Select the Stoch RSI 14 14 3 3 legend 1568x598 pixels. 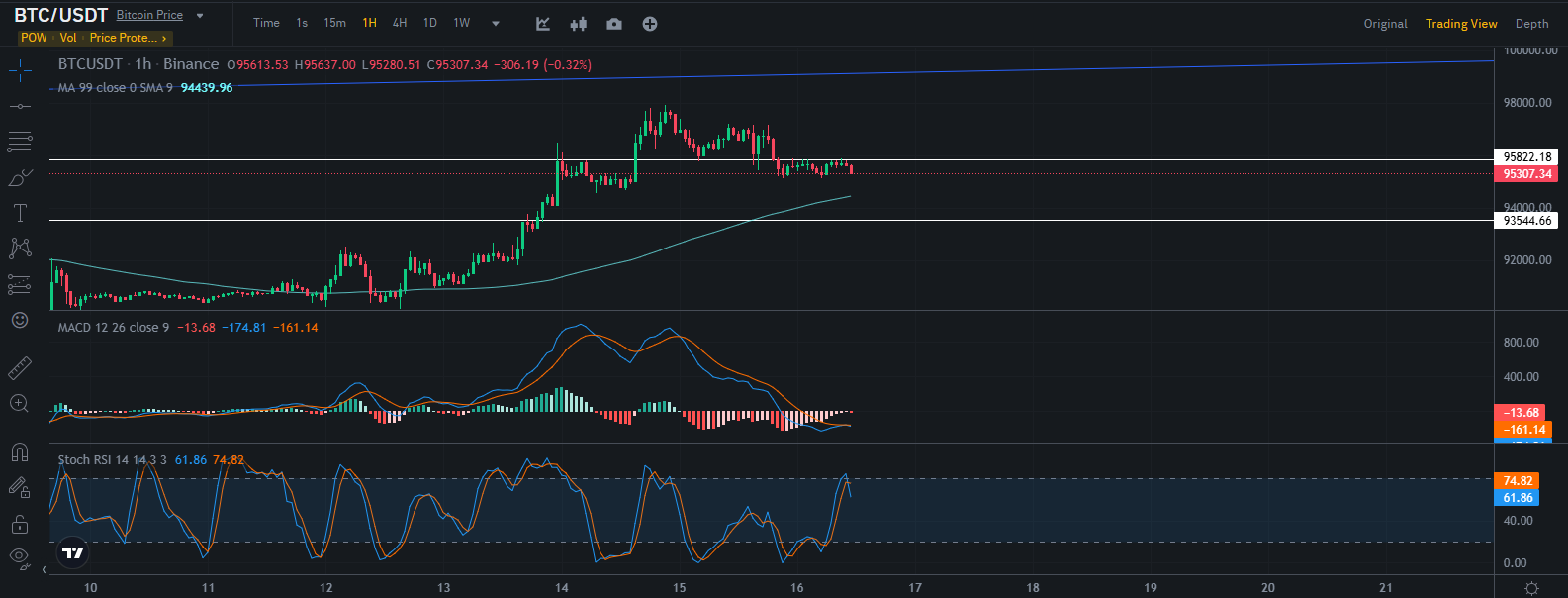point(112,460)
